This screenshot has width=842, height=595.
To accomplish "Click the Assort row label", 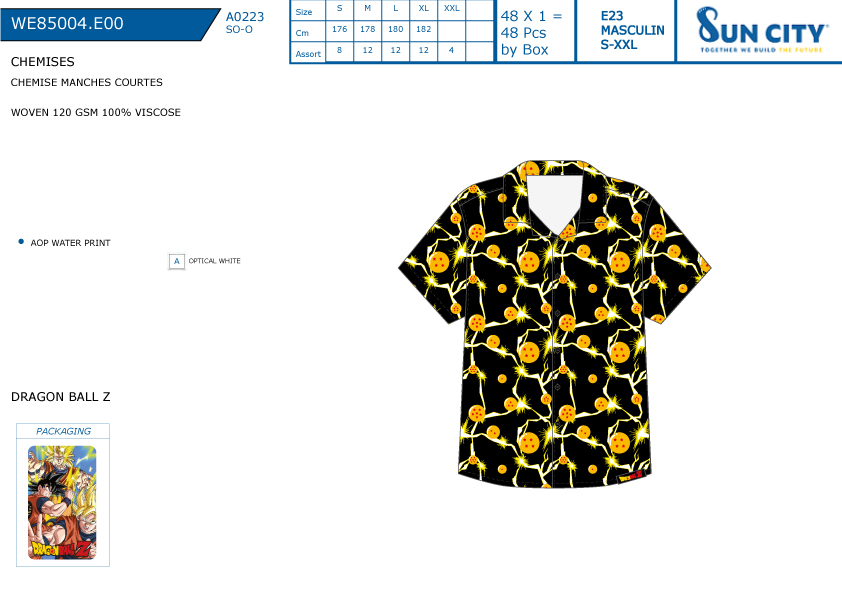I will point(308,54).
